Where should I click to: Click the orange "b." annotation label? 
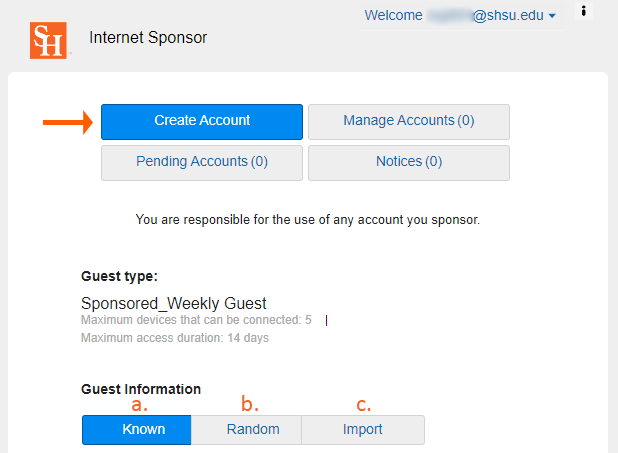coord(250,405)
